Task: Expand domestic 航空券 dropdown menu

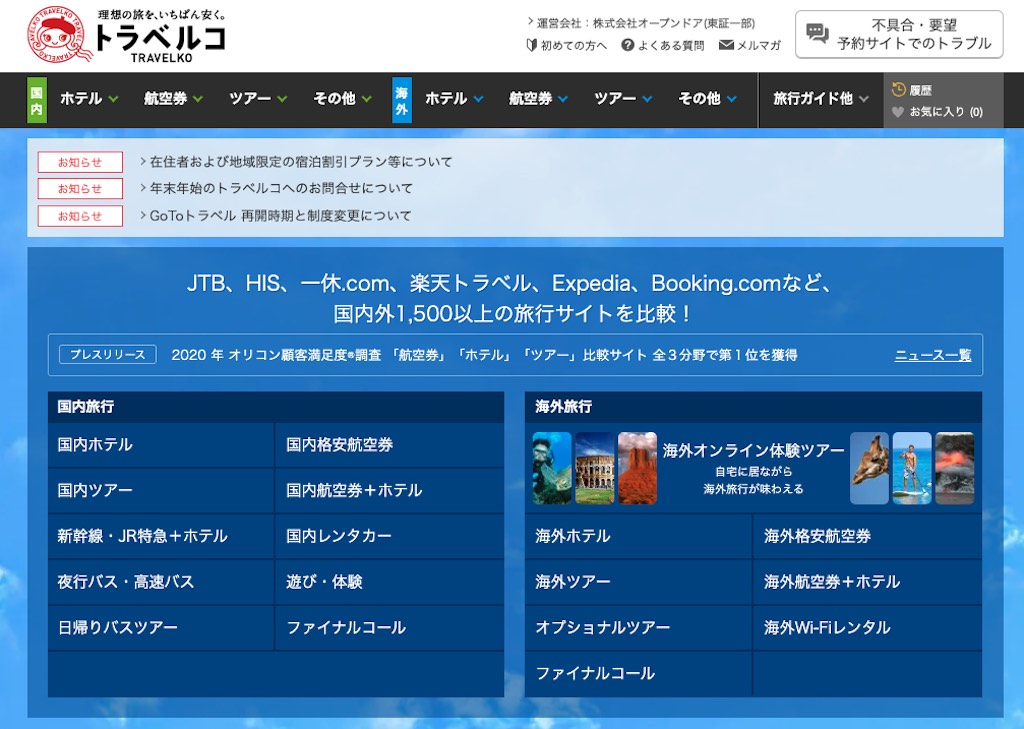Action: coord(174,99)
